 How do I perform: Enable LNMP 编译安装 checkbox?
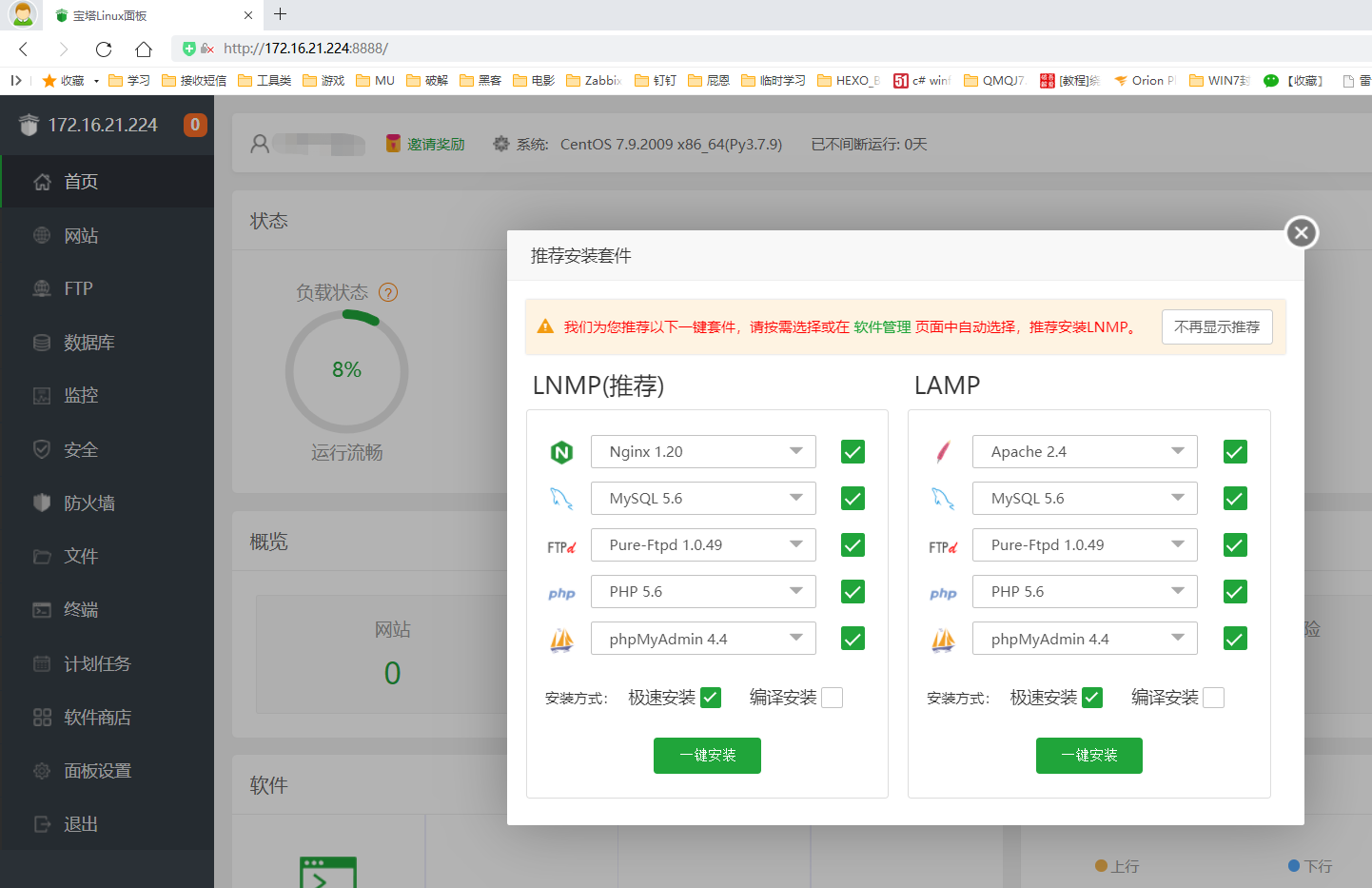tap(833, 698)
